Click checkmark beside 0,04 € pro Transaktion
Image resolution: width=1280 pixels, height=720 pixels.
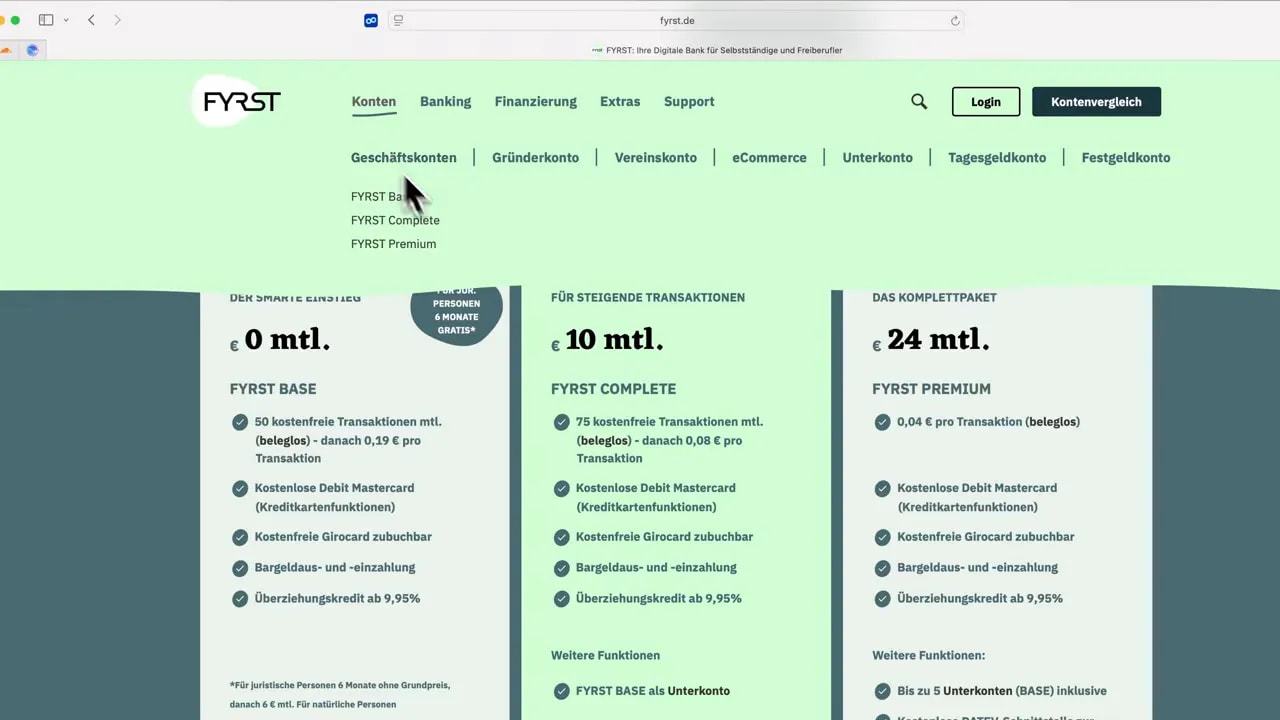(x=882, y=422)
